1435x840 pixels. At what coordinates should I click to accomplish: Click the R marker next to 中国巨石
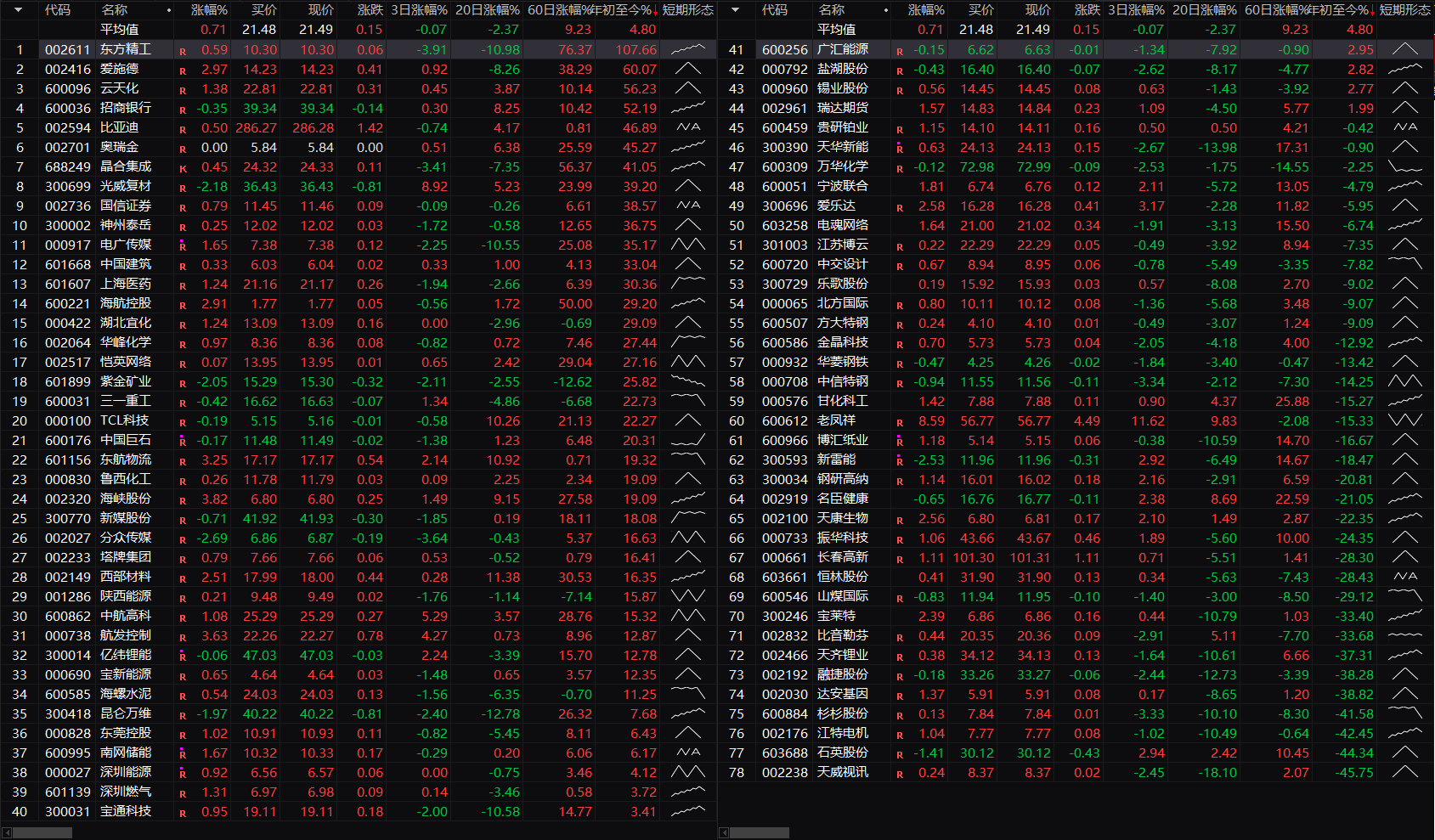[183, 443]
